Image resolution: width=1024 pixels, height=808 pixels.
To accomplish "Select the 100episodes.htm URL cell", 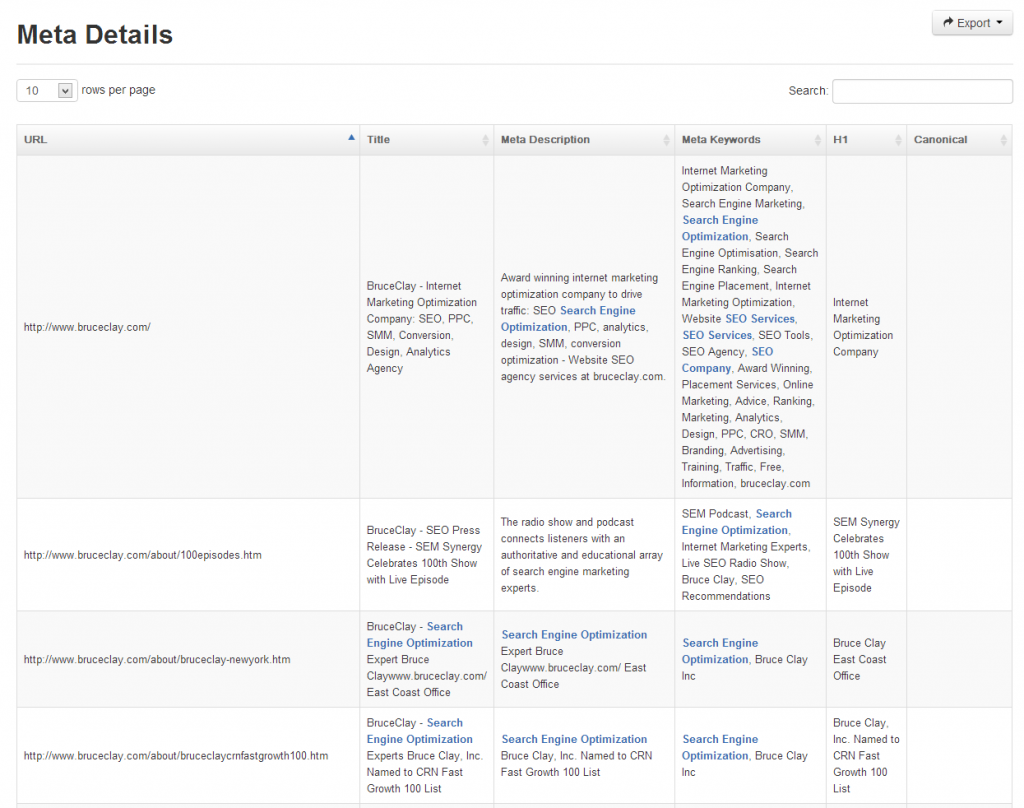I will [188, 555].
